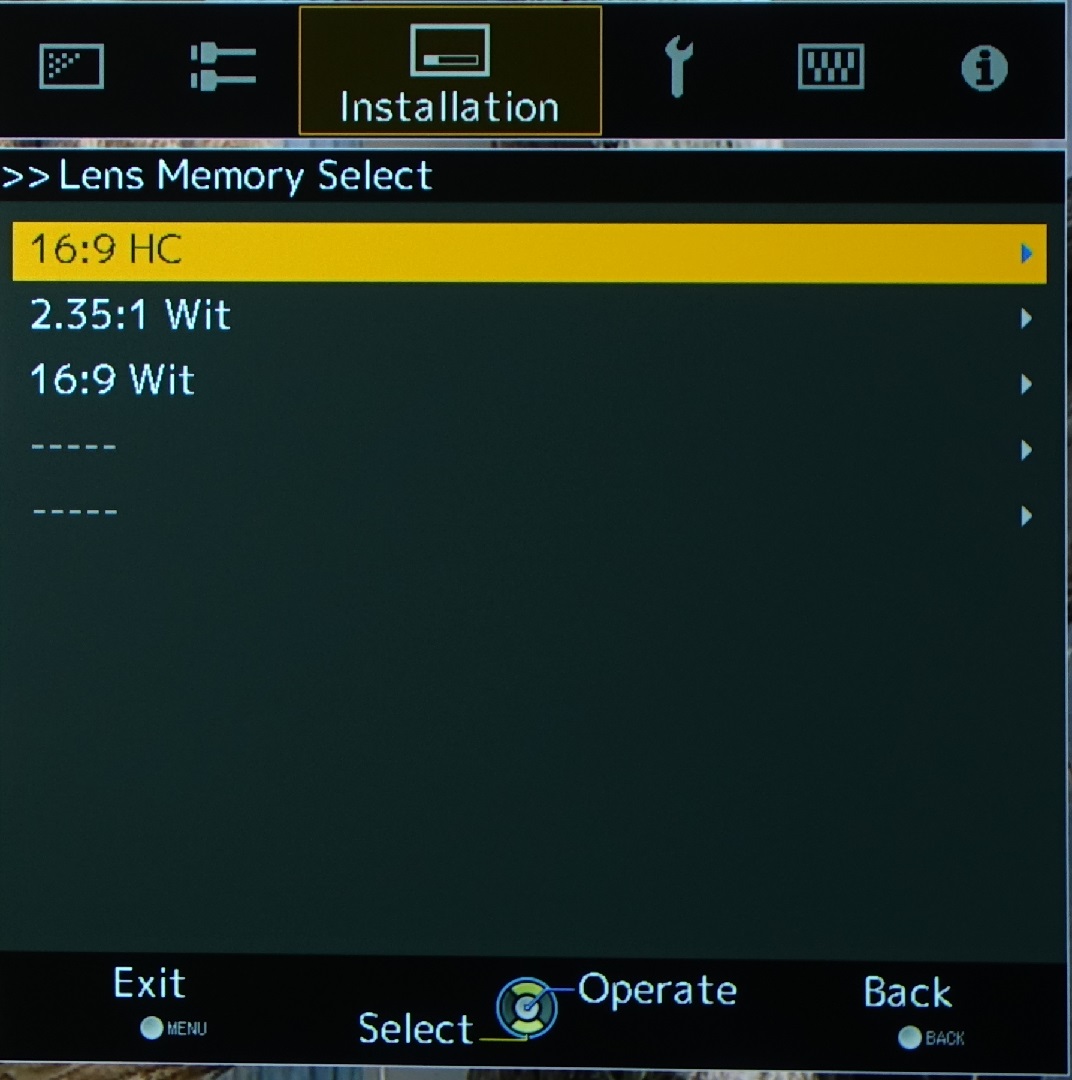Open the wrench Display Setup icon
The image size is (1072, 1080).
(679, 67)
